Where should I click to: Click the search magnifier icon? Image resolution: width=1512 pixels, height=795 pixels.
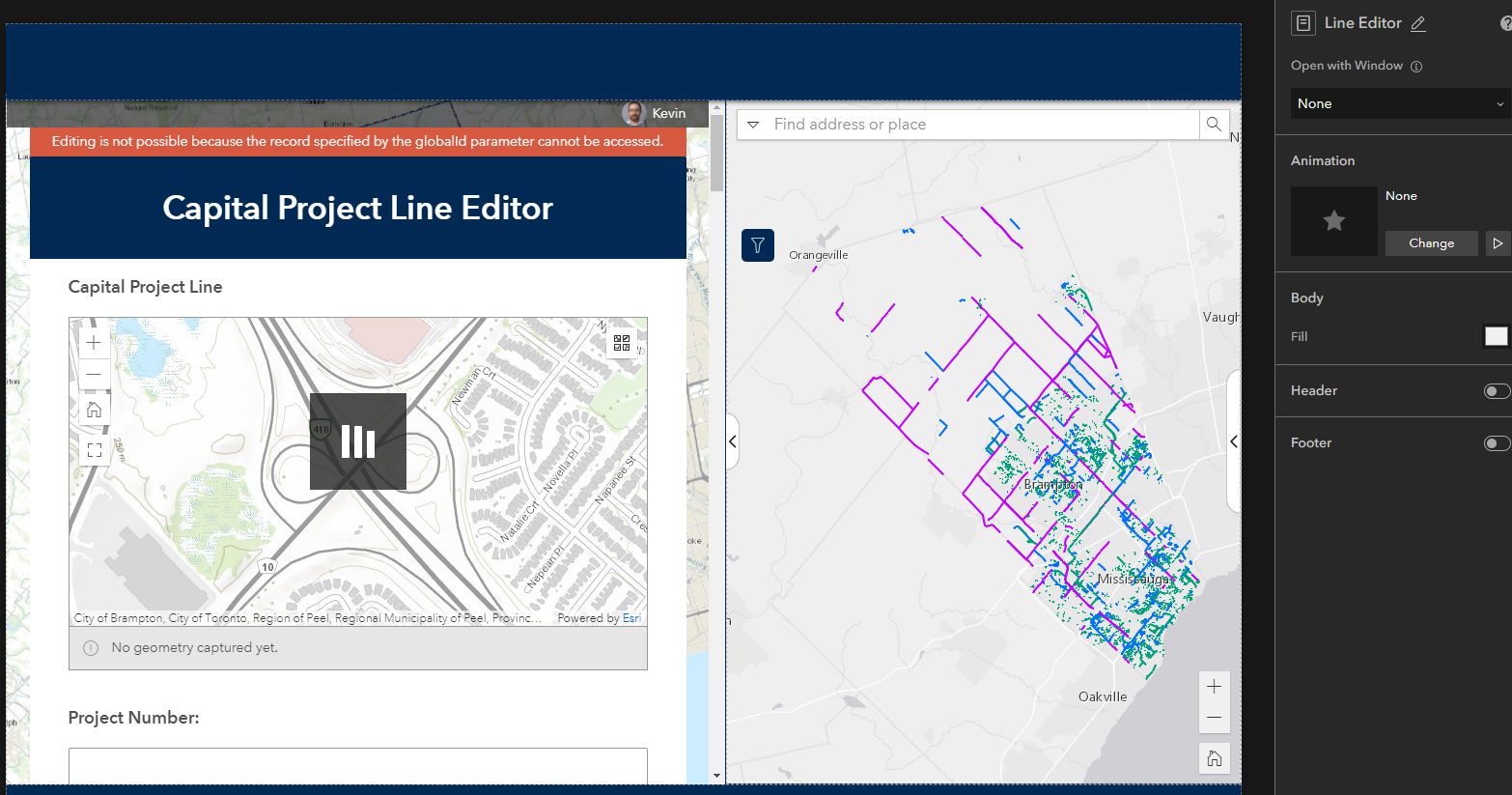pyautogui.click(x=1214, y=125)
